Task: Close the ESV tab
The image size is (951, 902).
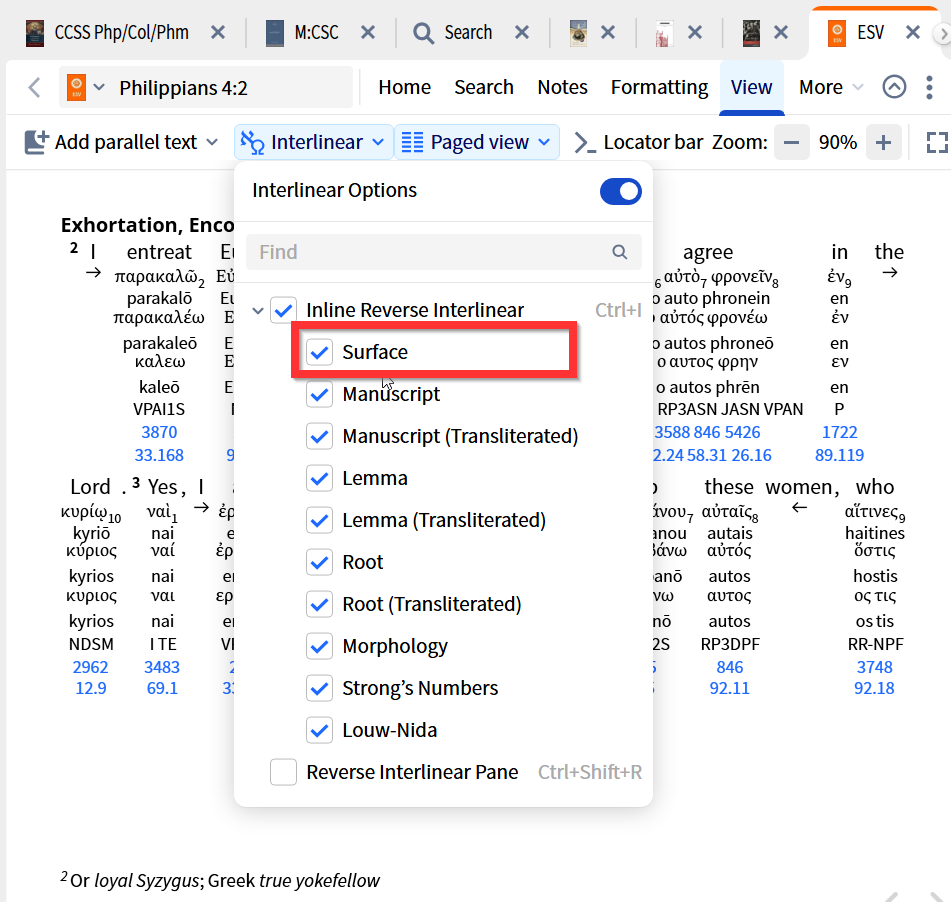Action: (x=913, y=32)
